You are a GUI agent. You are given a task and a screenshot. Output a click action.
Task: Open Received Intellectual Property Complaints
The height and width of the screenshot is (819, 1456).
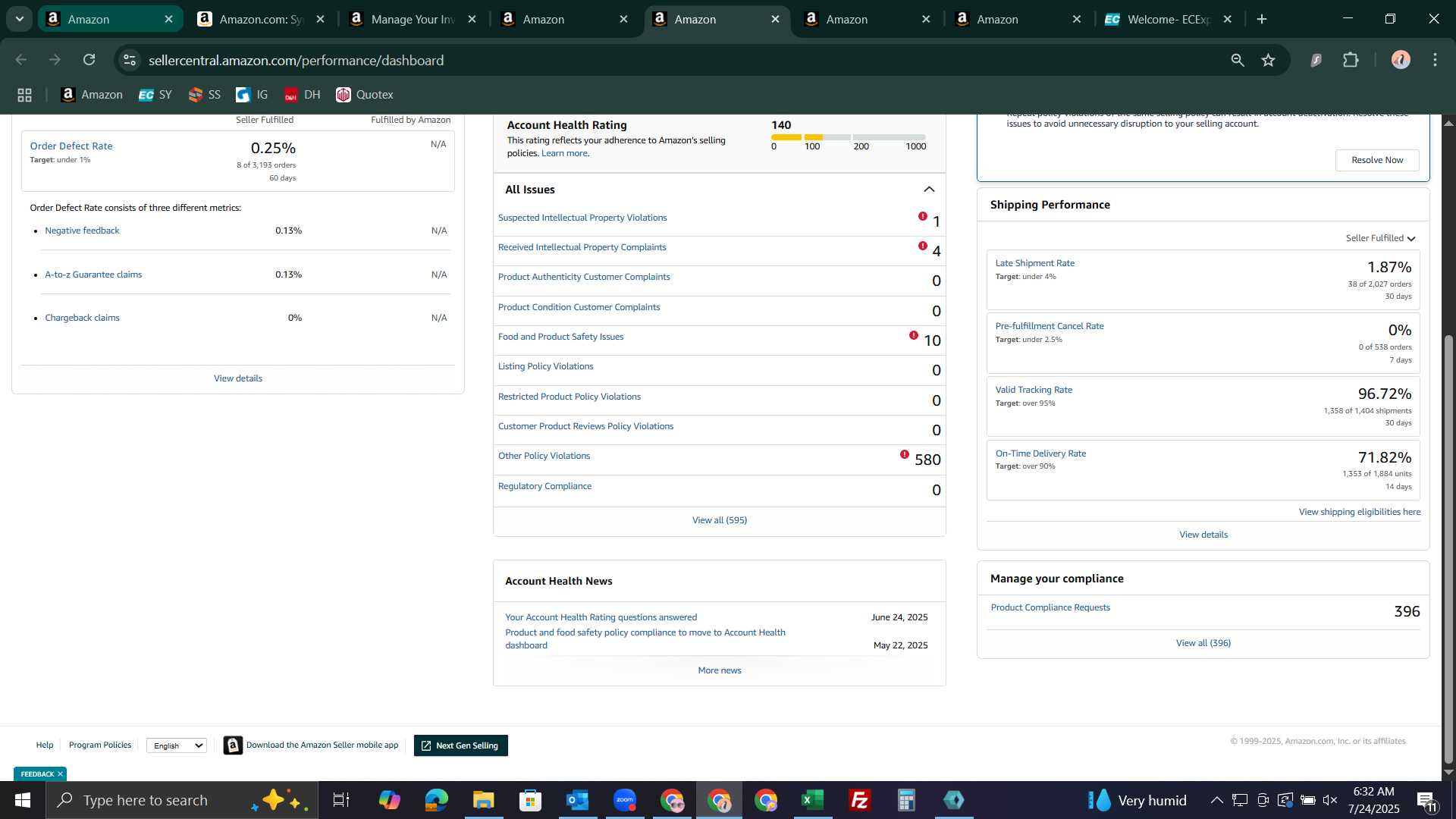(x=582, y=247)
